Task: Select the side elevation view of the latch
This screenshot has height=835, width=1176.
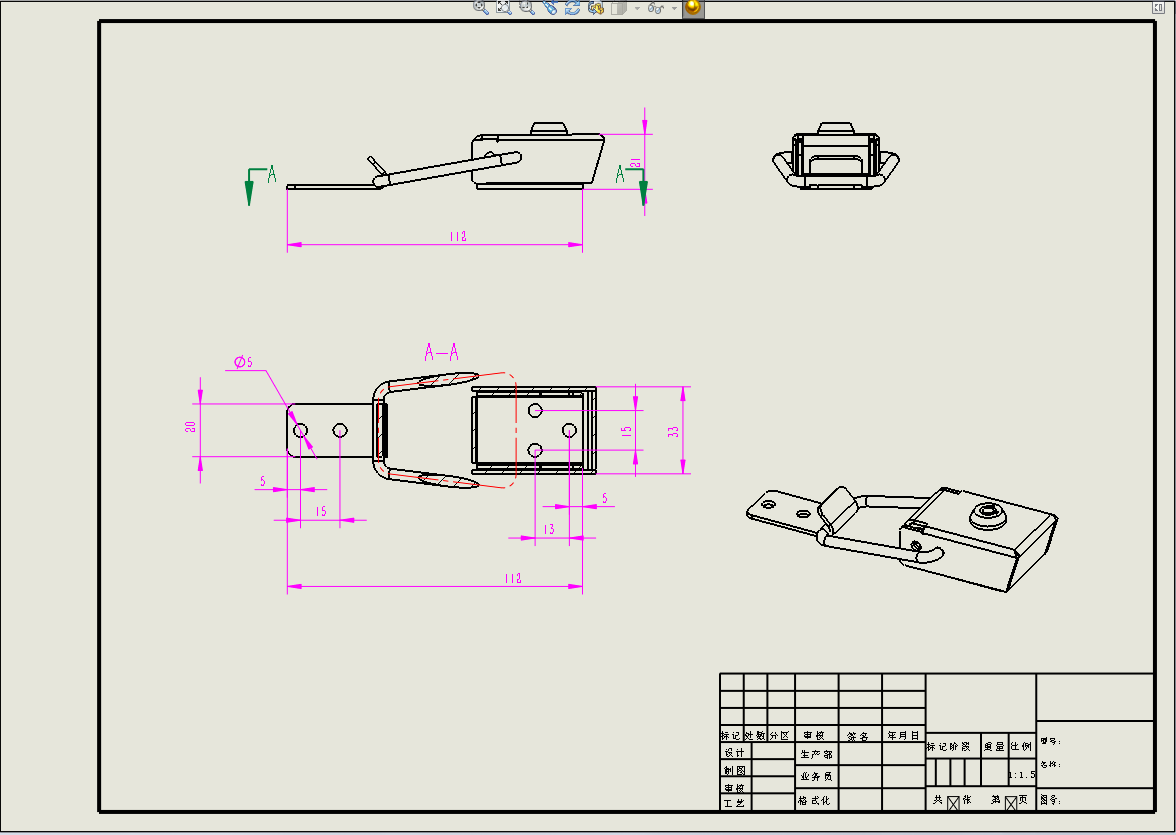Action: click(x=446, y=156)
